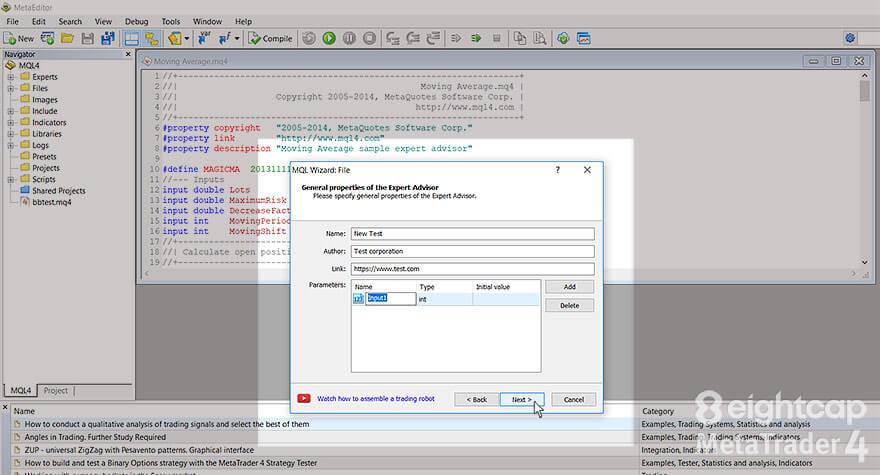Open the dropdown arrow beside the styler icon
The height and width of the screenshot is (475, 880).
tap(186, 39)
